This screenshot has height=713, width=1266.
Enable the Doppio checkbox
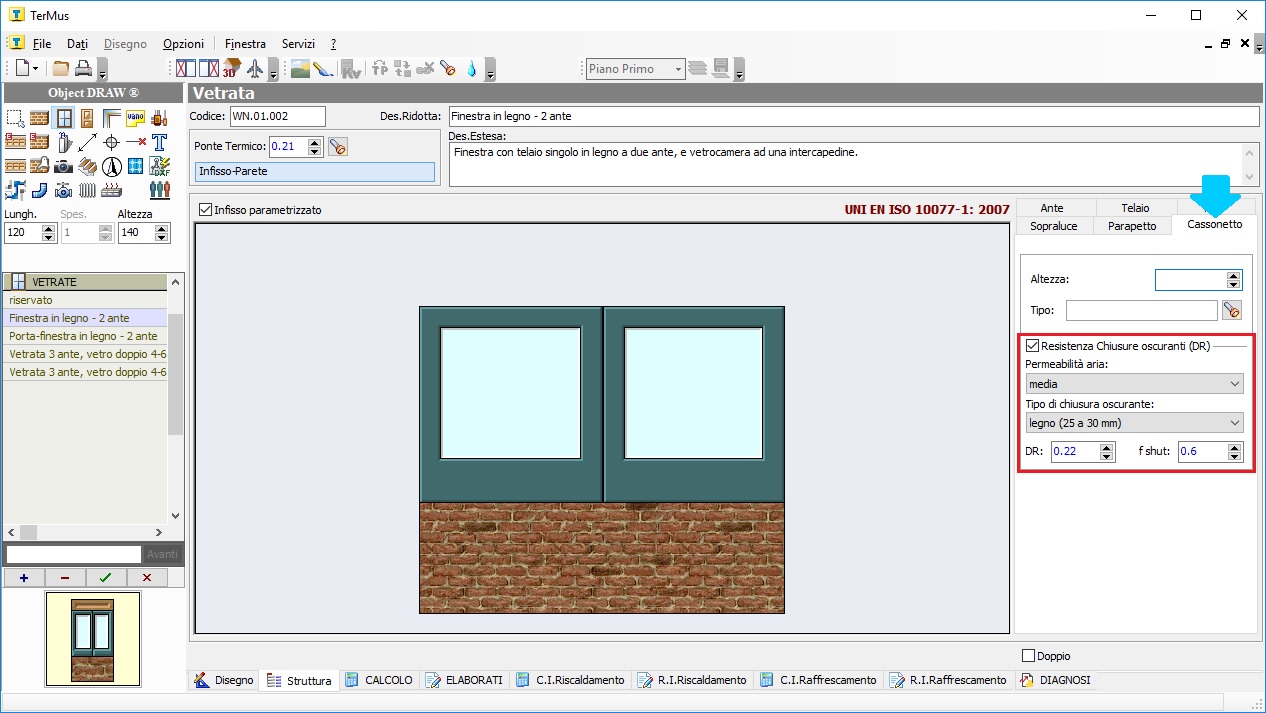point(1028,656)
